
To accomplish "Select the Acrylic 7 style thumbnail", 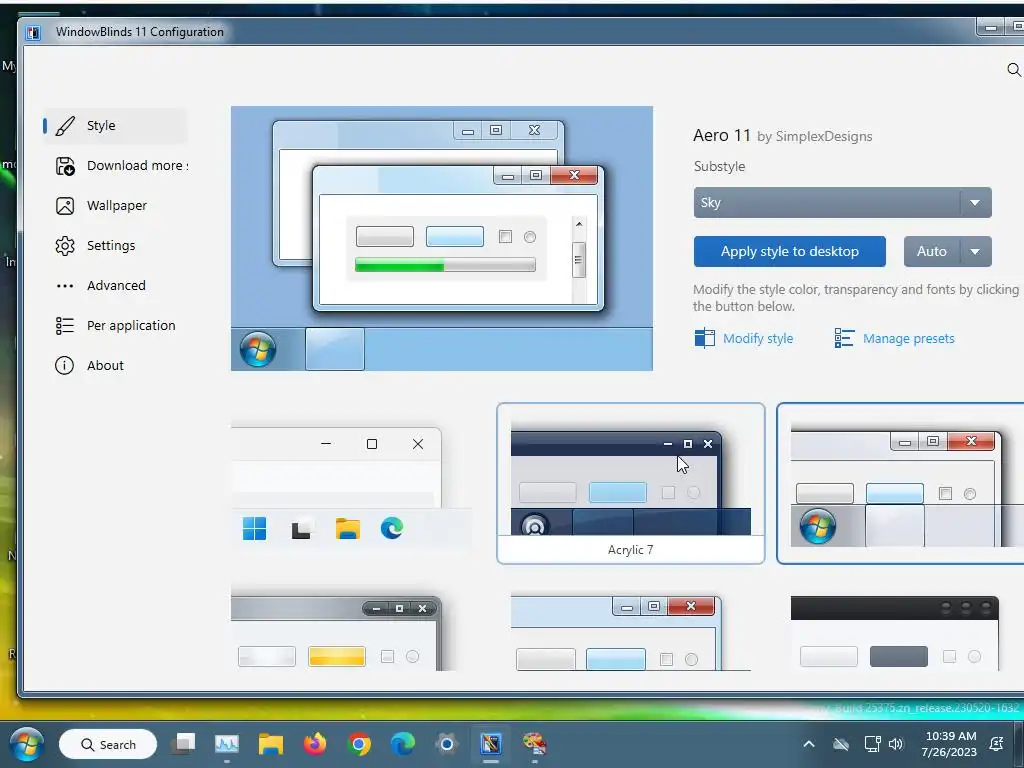I will pyautogui.click(x=630, y=483).
